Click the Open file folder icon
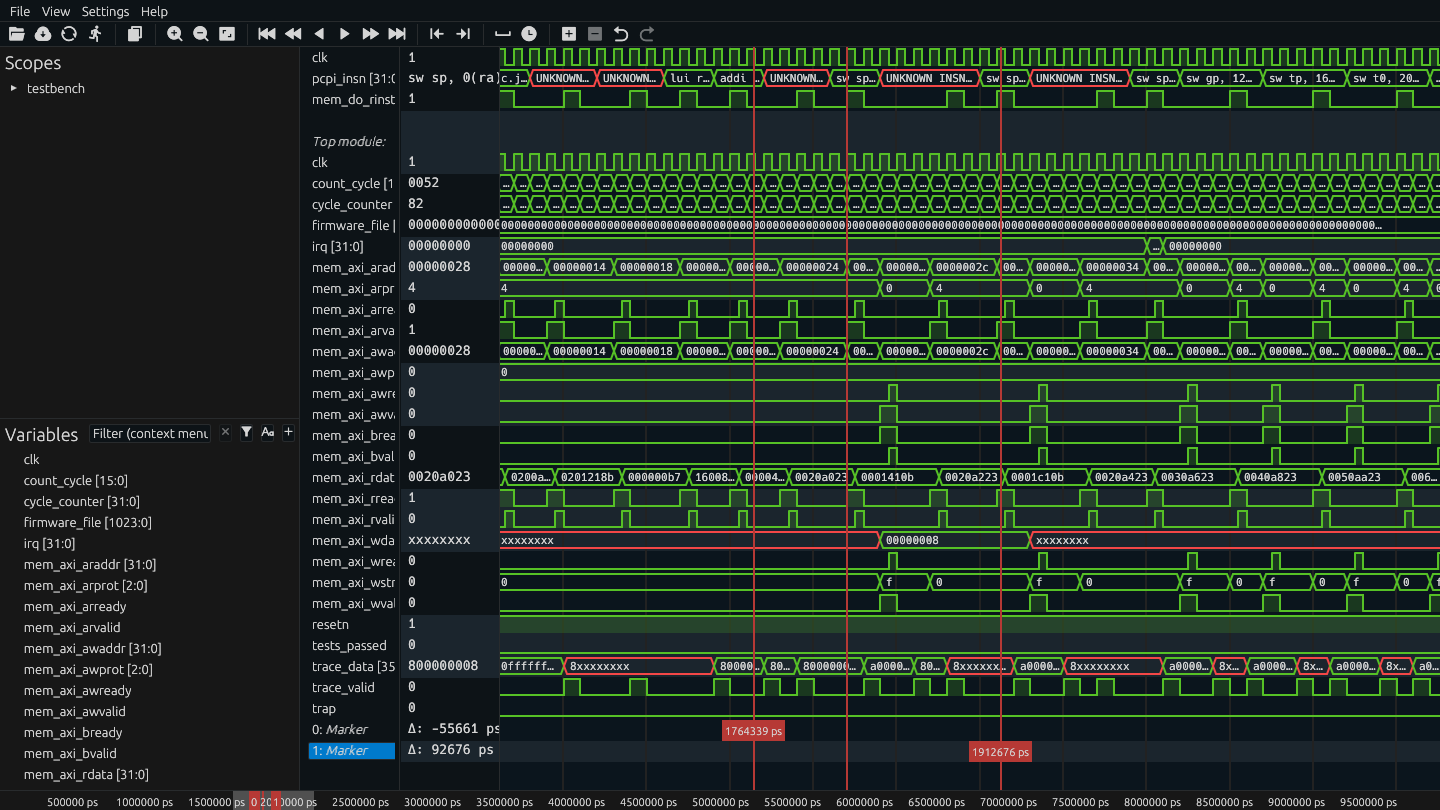The height and width of the screenshot is (810, 1440). [x=17, y=34]
